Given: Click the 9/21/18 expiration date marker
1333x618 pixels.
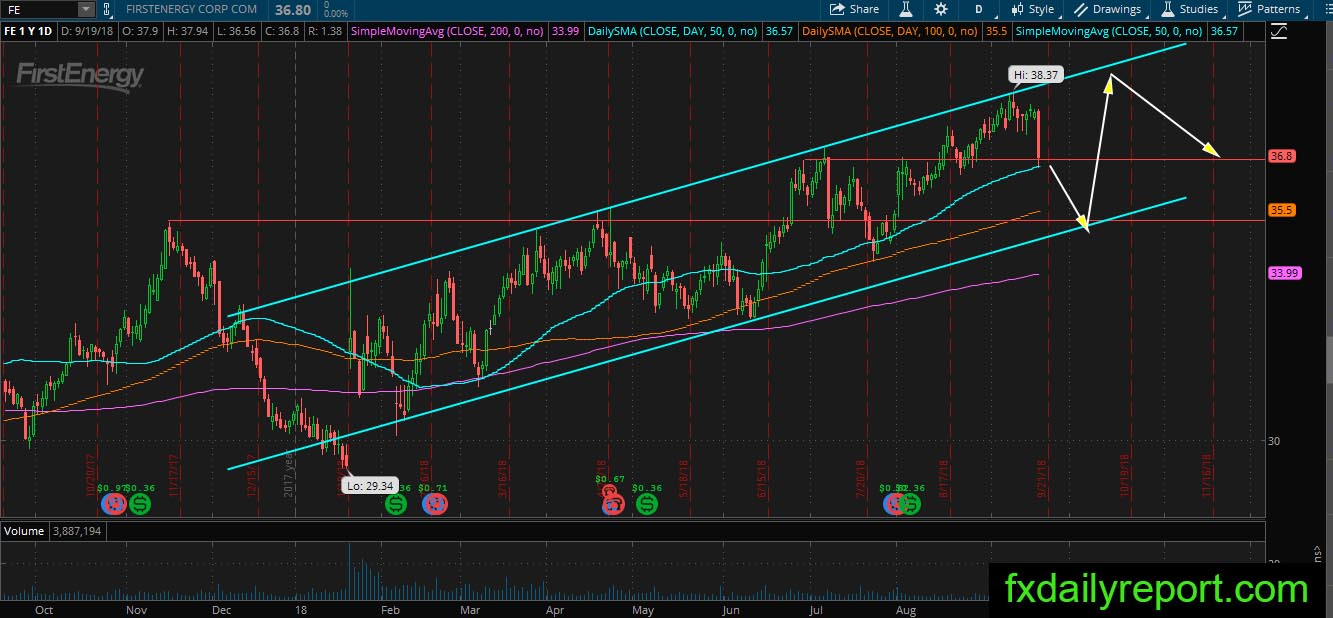Looking at the screenshot, I should click(x=1042, y=477).
